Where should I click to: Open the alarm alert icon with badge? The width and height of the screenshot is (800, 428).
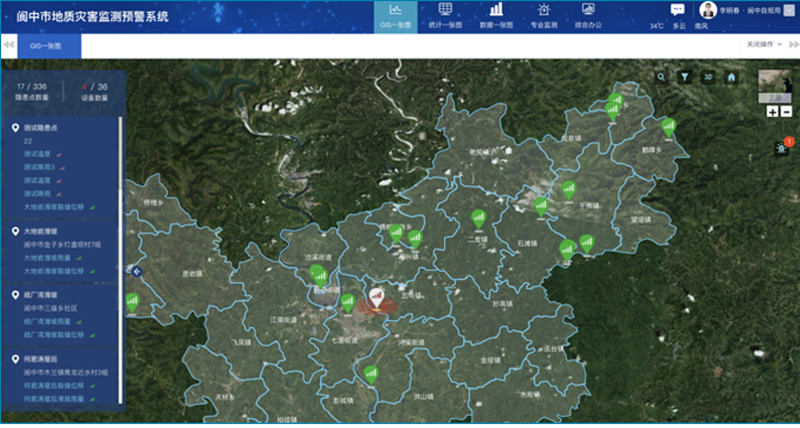pyautogui.click(x=782, y=148)
